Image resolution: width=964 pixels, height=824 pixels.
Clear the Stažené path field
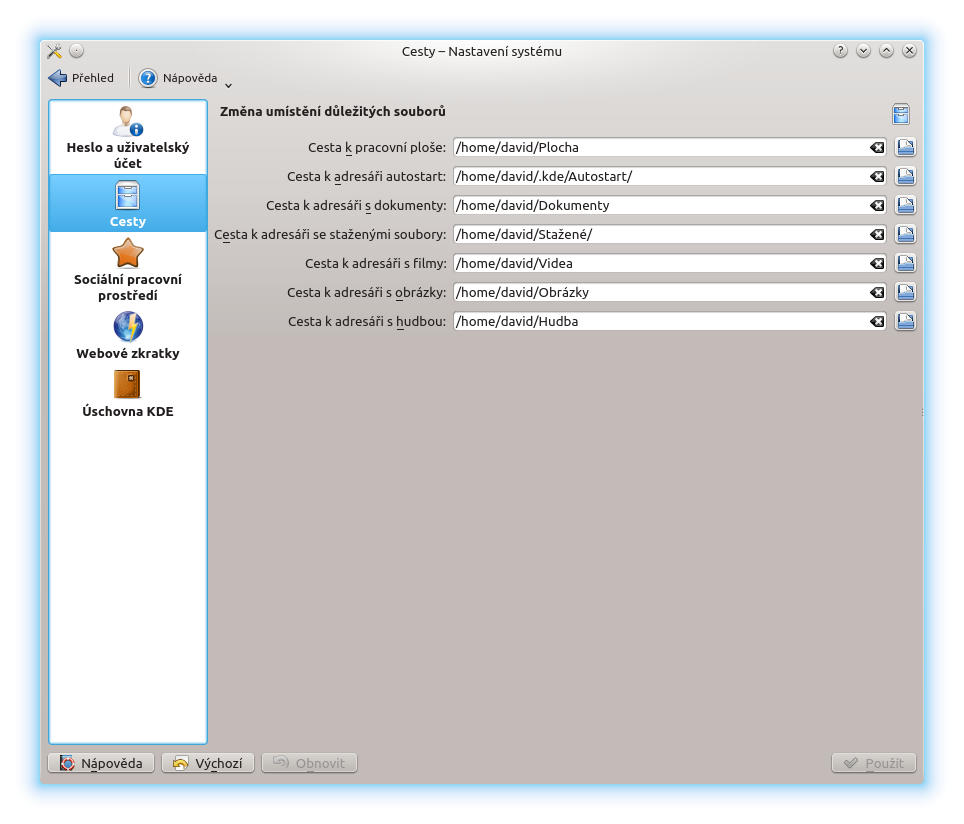pyautogui.click(x=877, y=234)
